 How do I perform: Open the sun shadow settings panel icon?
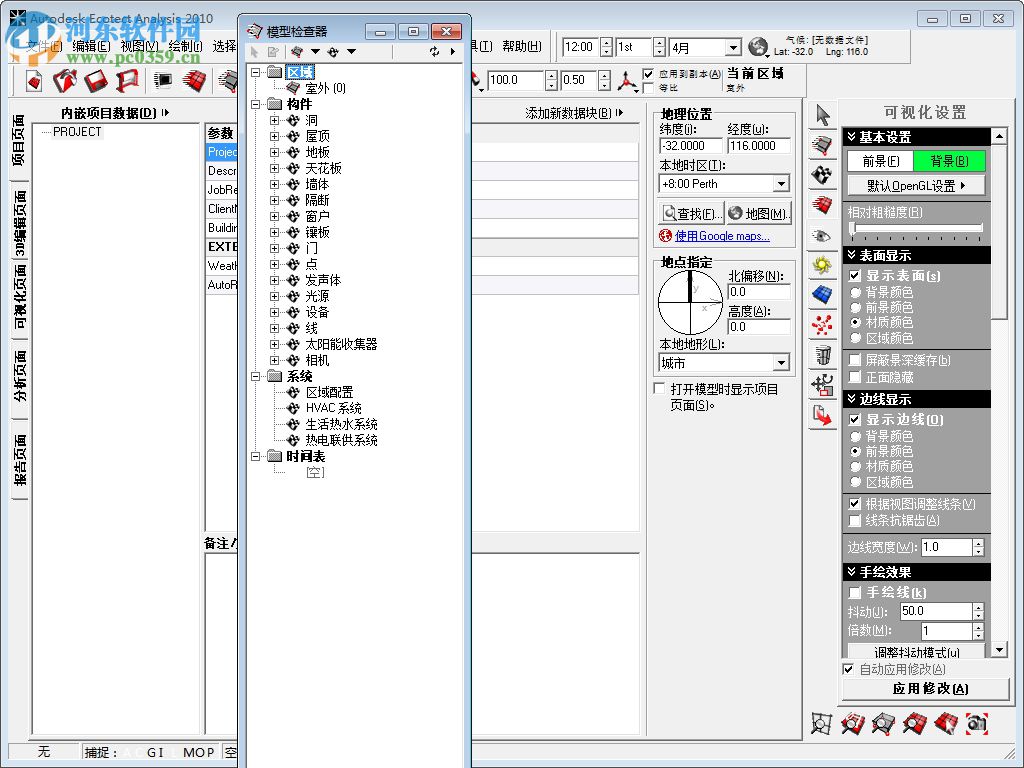click(822, 265)
